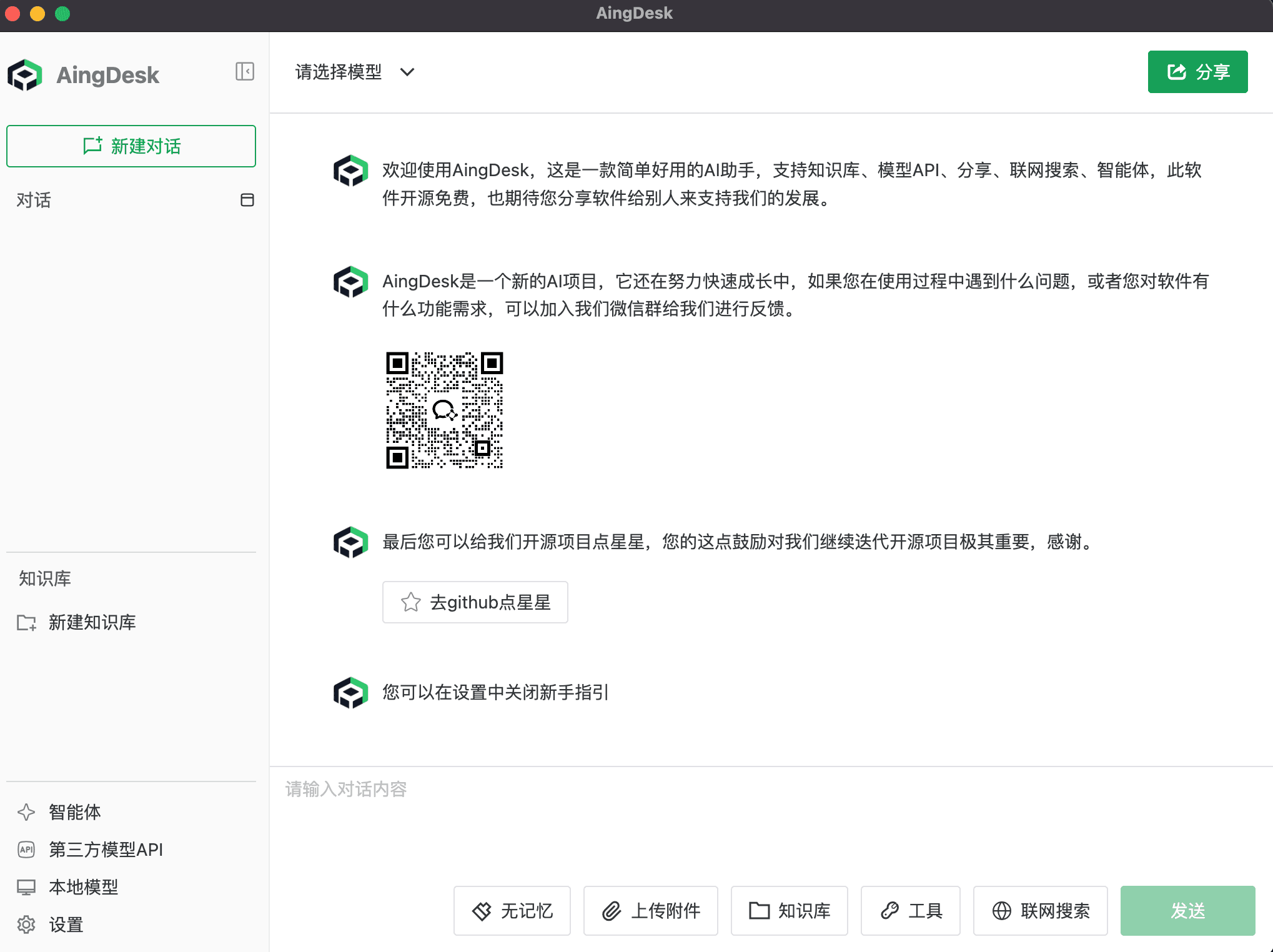Click the WeChat group QR code image

pyautogui.click(x=444, y=410)
